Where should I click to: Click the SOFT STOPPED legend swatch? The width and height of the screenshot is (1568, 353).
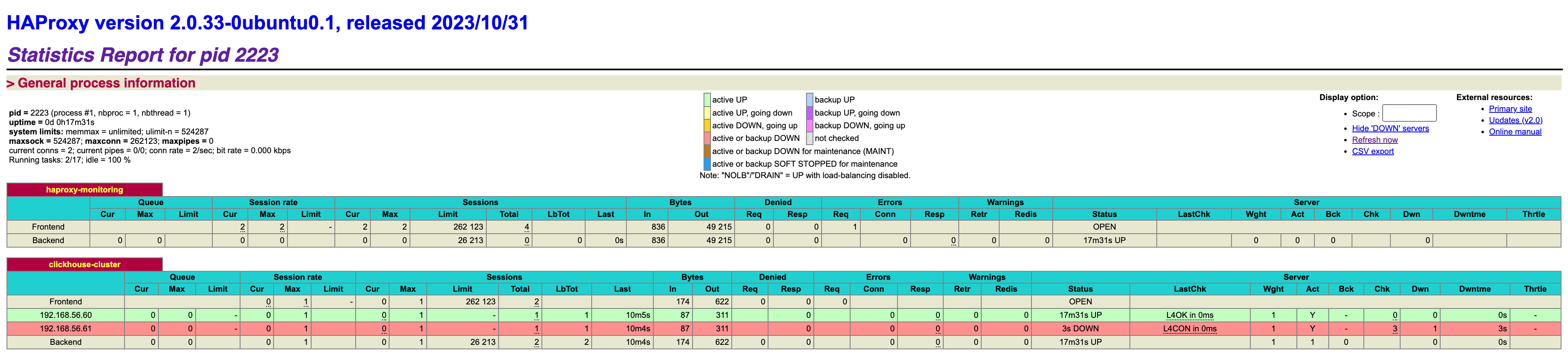pyautogui.click(x=707, y=164)
